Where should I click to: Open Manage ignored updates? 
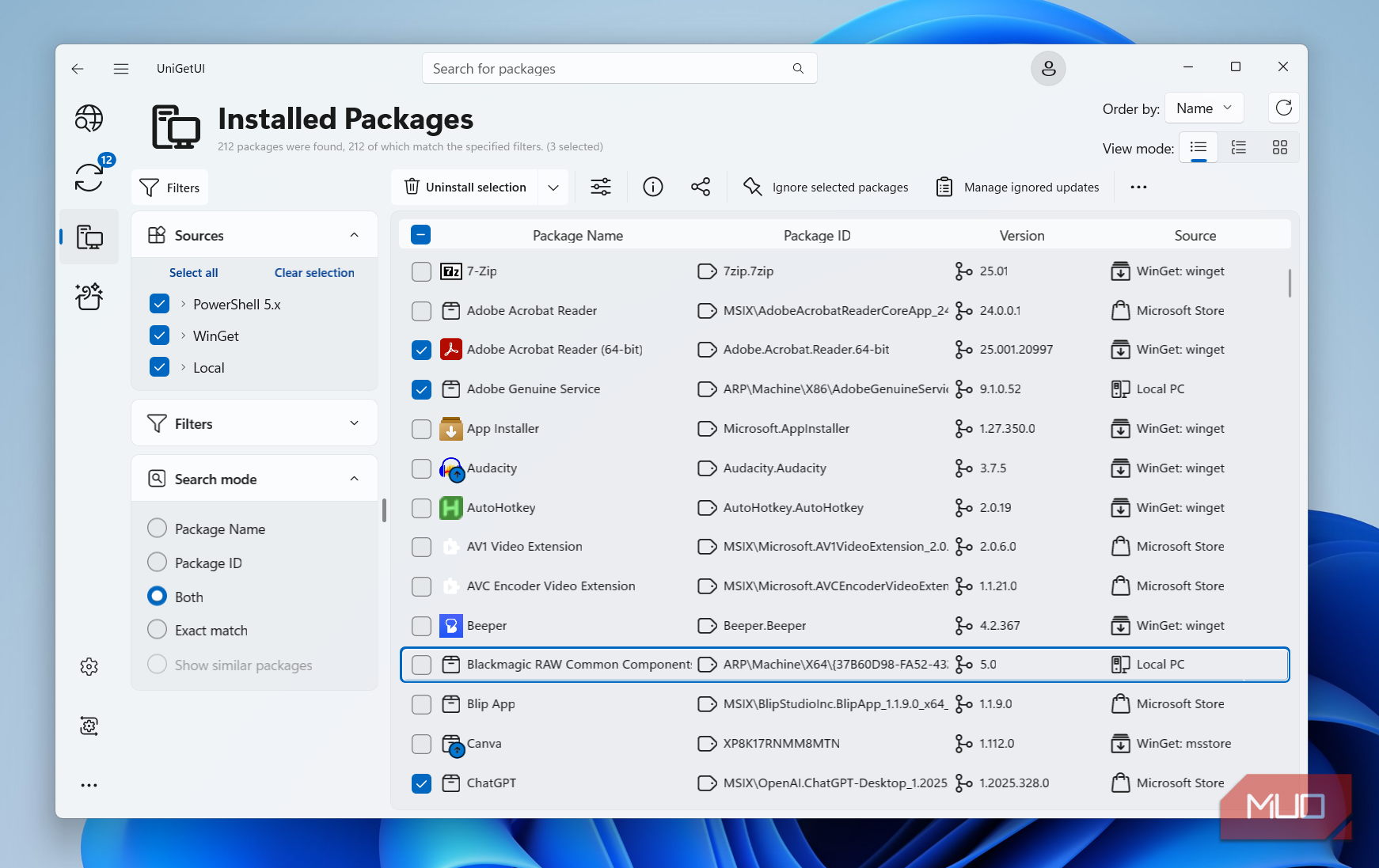(1017, 188)
